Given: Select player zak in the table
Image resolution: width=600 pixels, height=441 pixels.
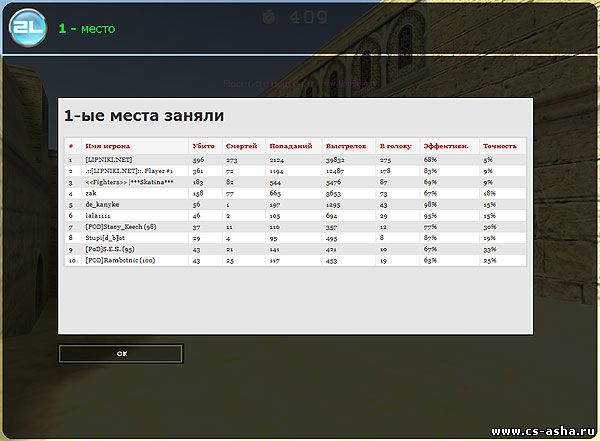Looking at the screenshot, I should point(91,193).
